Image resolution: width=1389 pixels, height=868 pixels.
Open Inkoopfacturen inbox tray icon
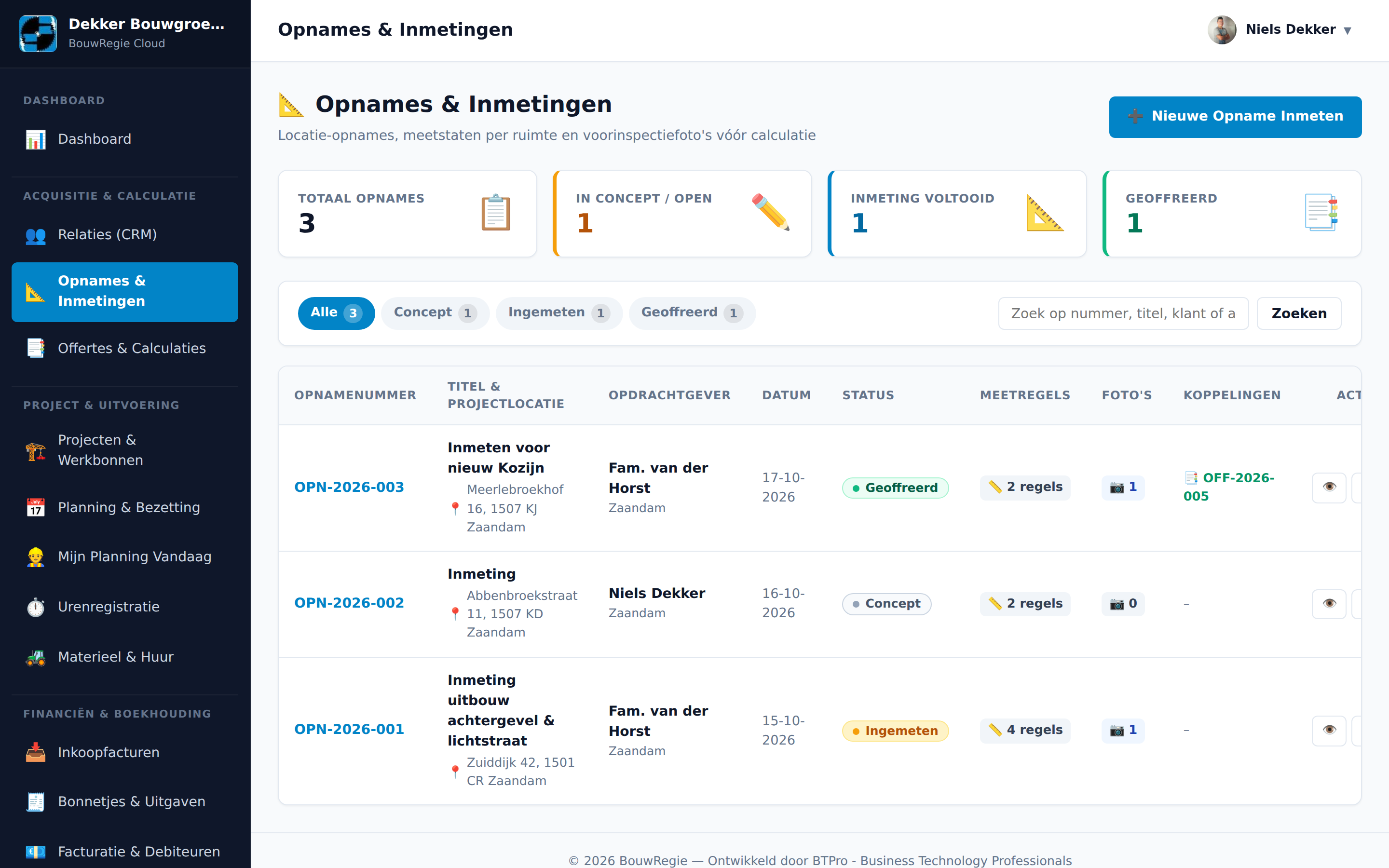[x=36, y=752]
